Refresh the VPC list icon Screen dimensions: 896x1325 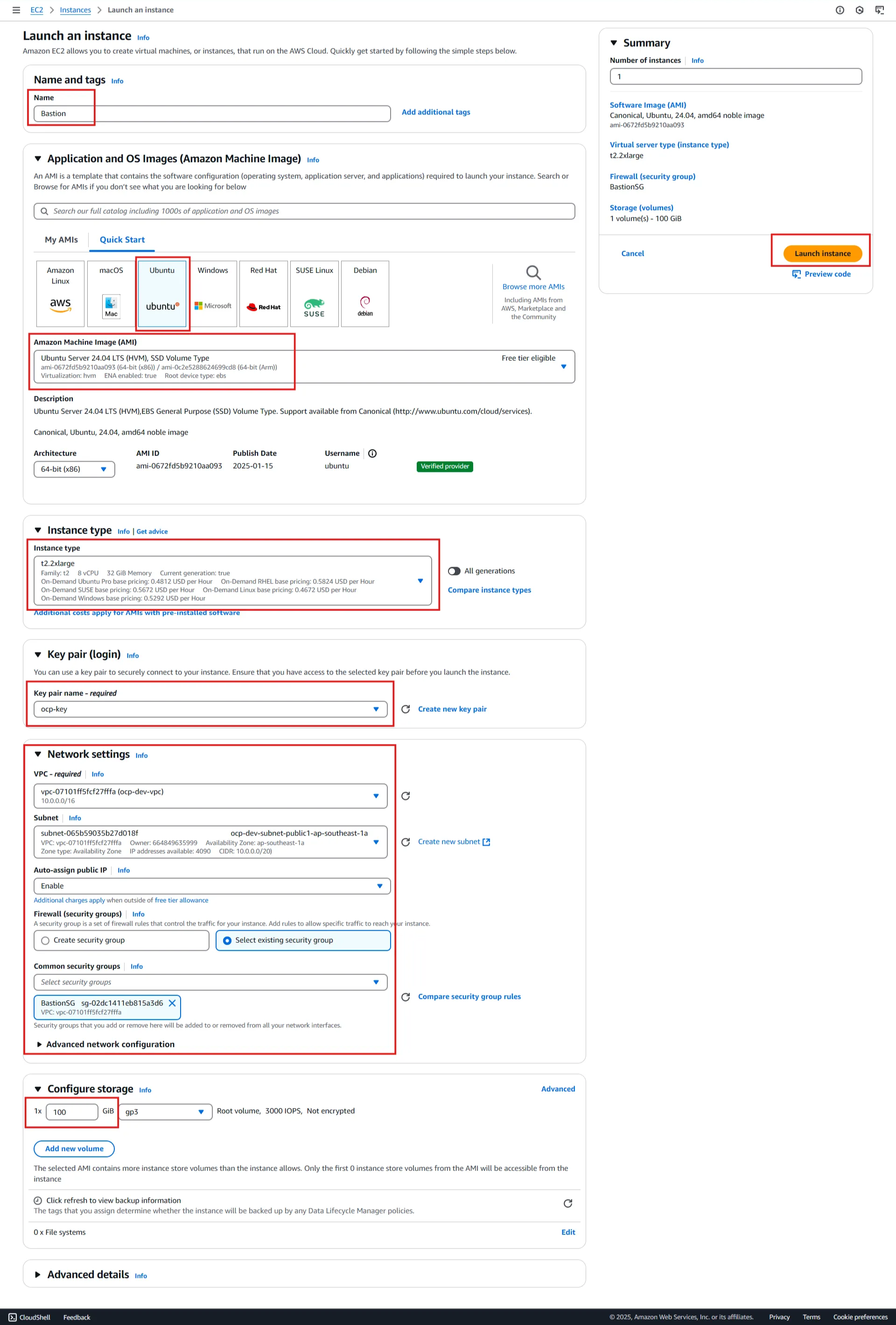(405, 796)
